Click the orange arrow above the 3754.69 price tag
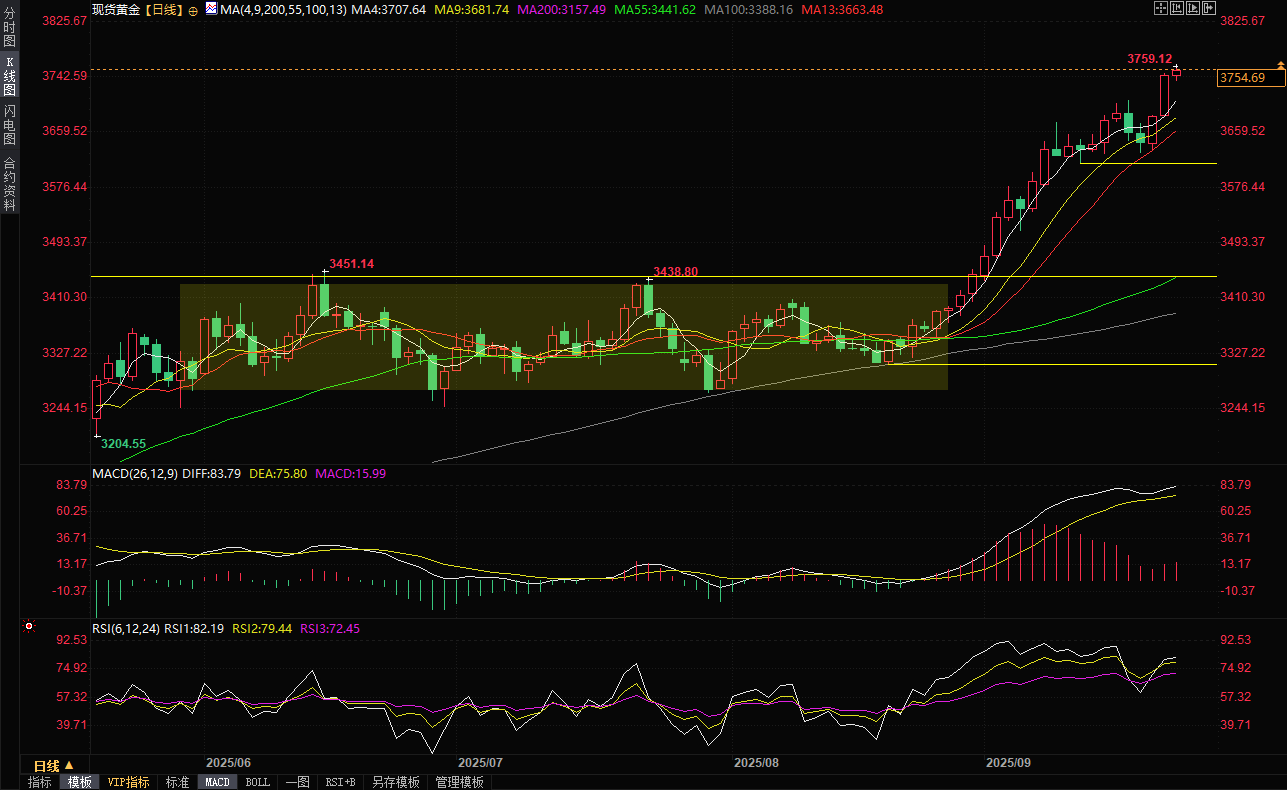Screen dimensions: 1287x790 1280,65
